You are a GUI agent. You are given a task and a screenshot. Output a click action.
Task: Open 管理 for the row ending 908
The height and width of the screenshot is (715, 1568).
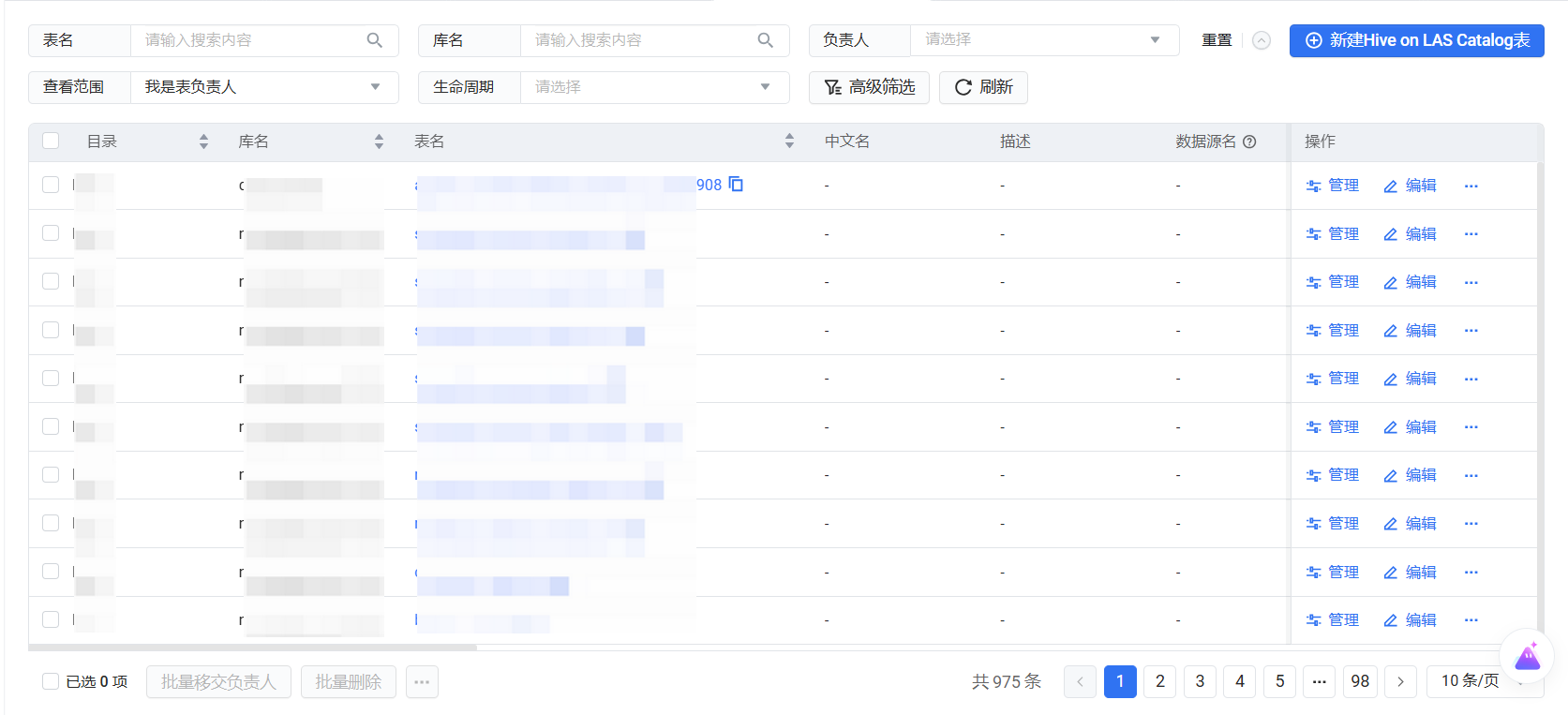click(1333, 186)
